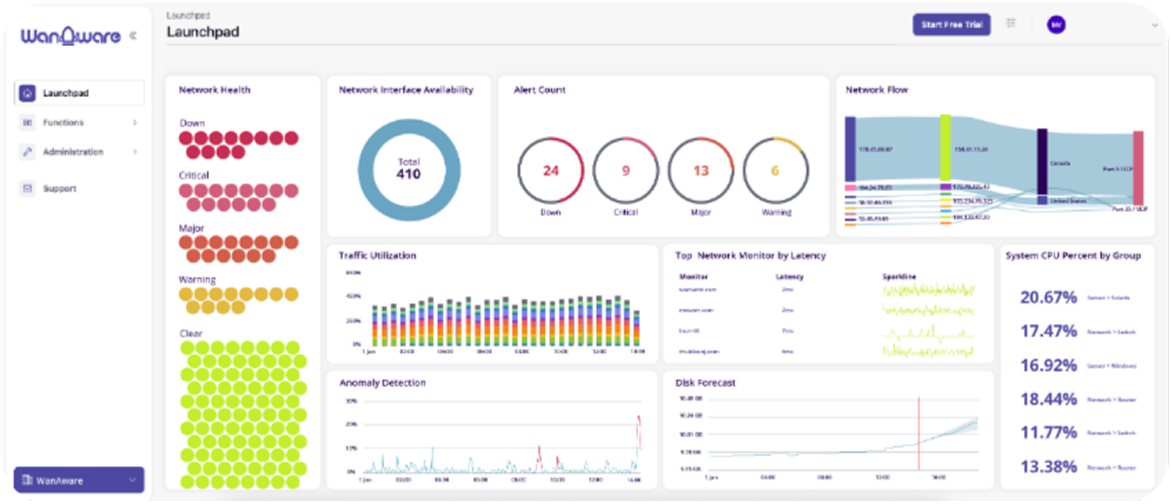The width and height of the screenshot is (1171, 504).
Task: Click the 18.44% CPU value
Action: 1049,399
